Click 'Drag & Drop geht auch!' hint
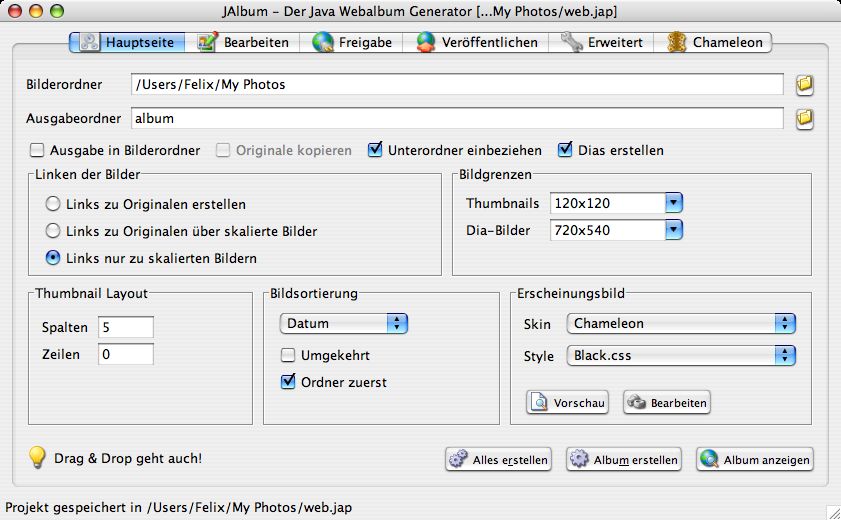This screenshot has height=520, width=841. (x=128, y=458)
